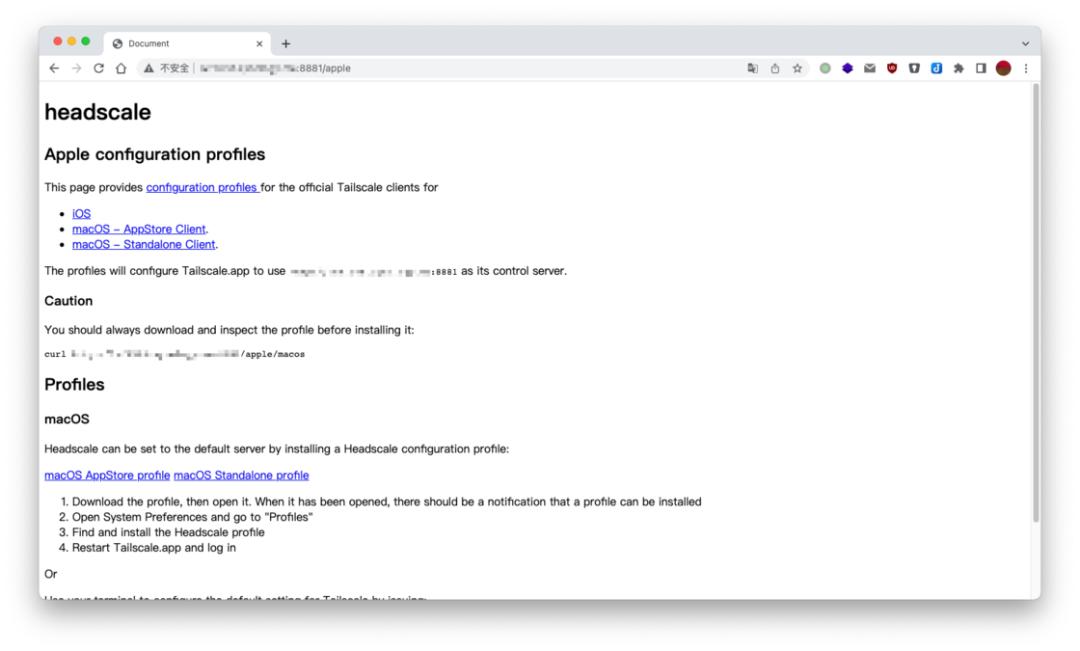Click the curl command line text
The width and height of the screenshot is (1080, 651).
coord(174,354)
